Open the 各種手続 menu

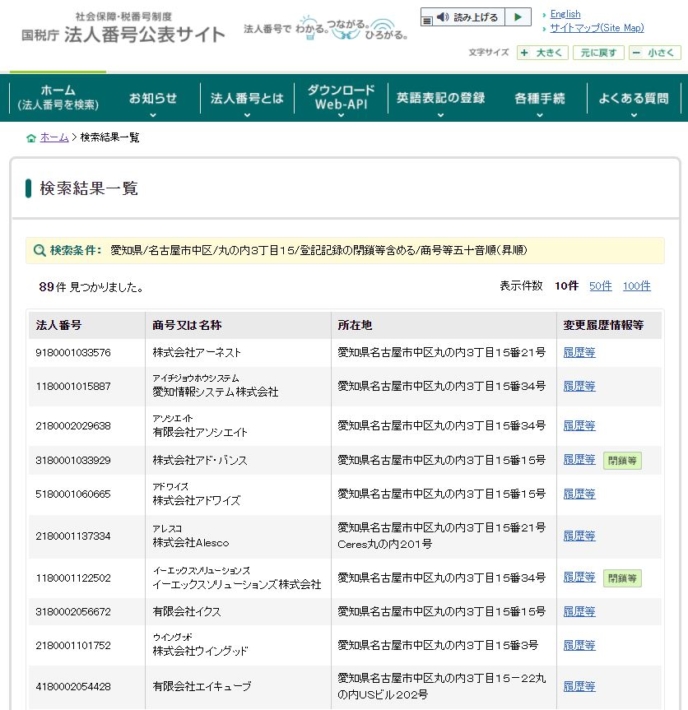tap(539, 98)
